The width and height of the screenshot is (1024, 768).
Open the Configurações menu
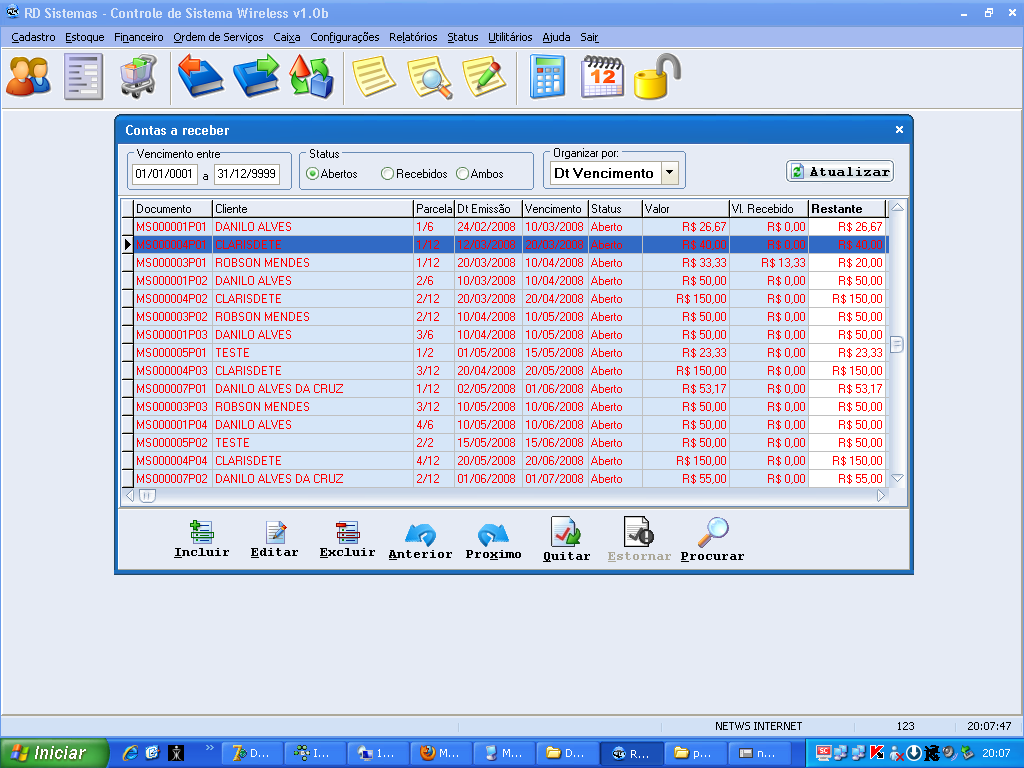[345, 37]
